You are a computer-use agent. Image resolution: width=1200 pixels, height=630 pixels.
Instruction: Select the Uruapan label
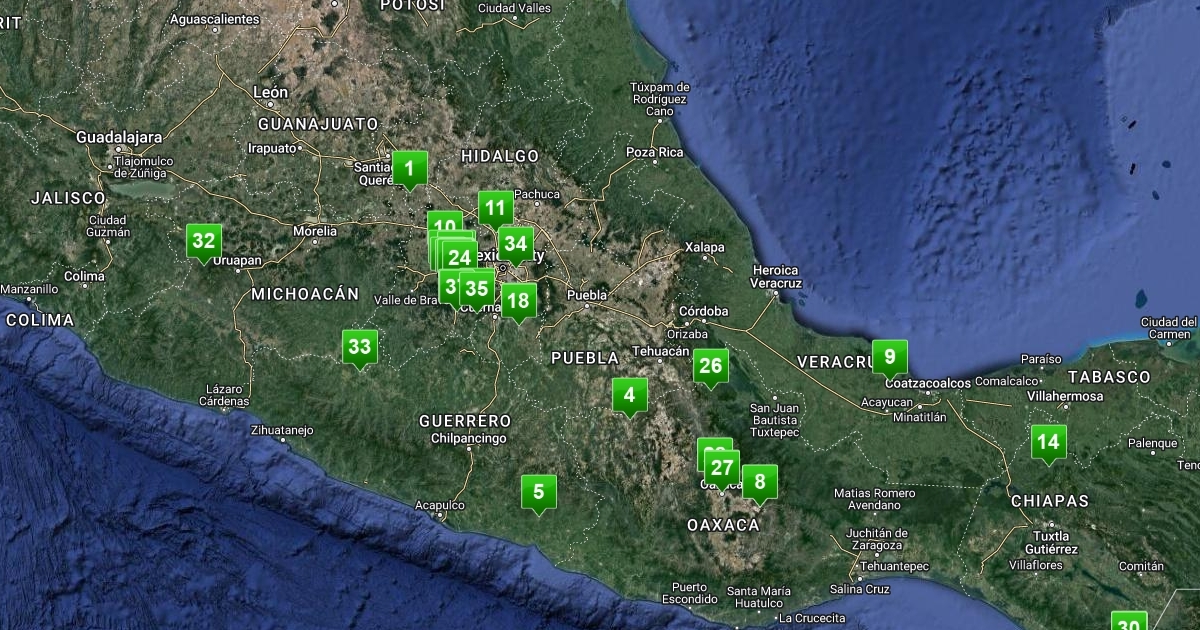coord(237,260)
